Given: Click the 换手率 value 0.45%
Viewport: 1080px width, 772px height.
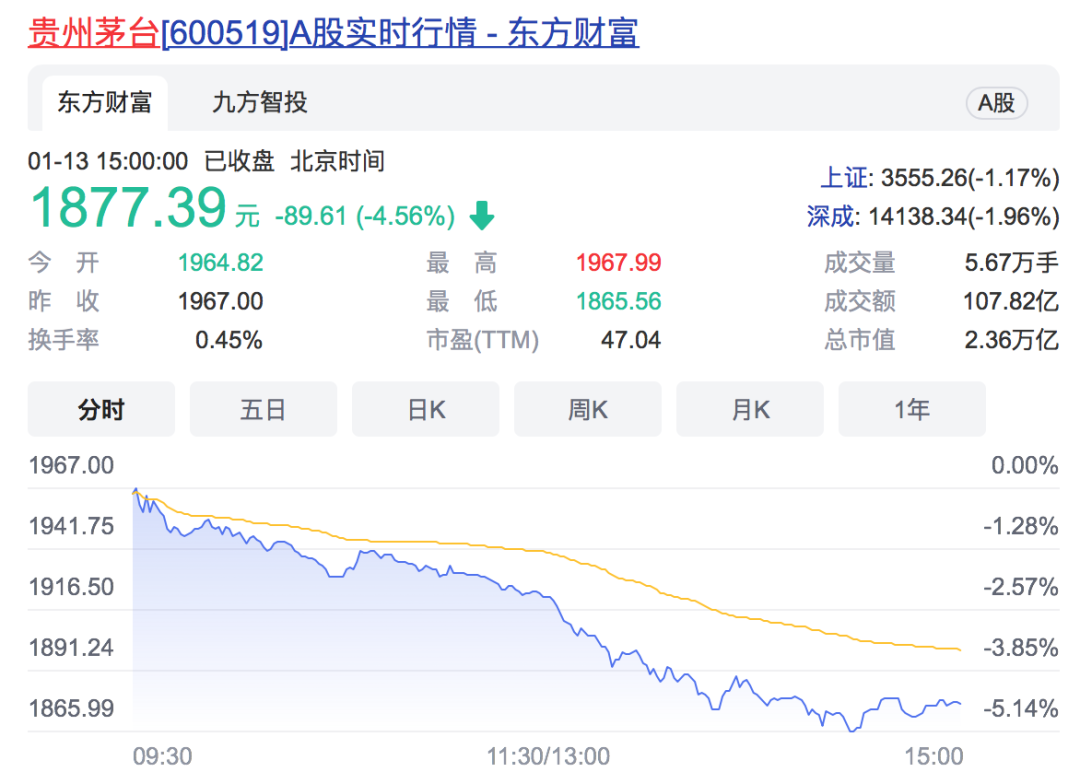Looking at the screenshot, I should [x=229, y=340].
